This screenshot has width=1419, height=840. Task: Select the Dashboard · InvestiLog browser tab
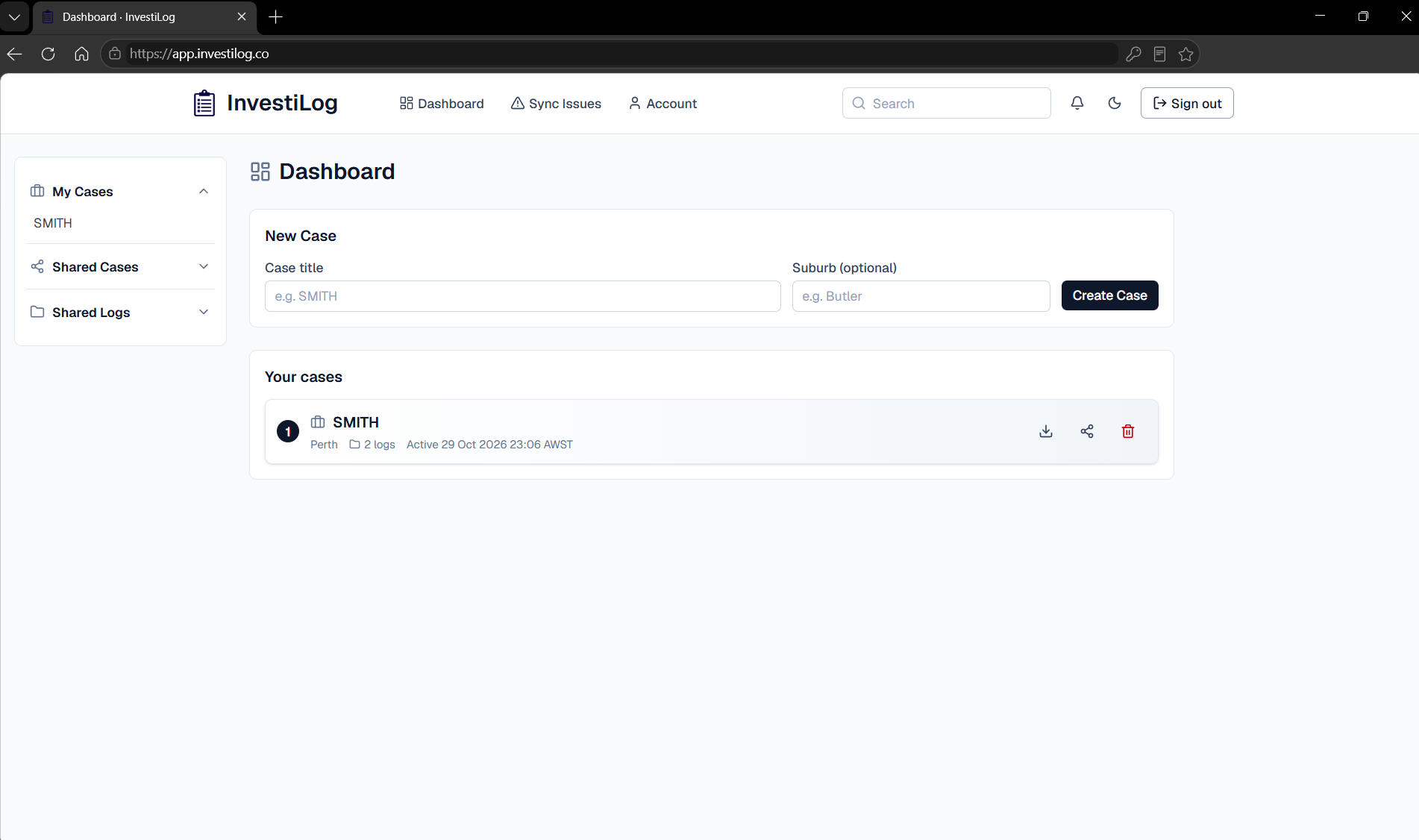click(x=145, y=16)
